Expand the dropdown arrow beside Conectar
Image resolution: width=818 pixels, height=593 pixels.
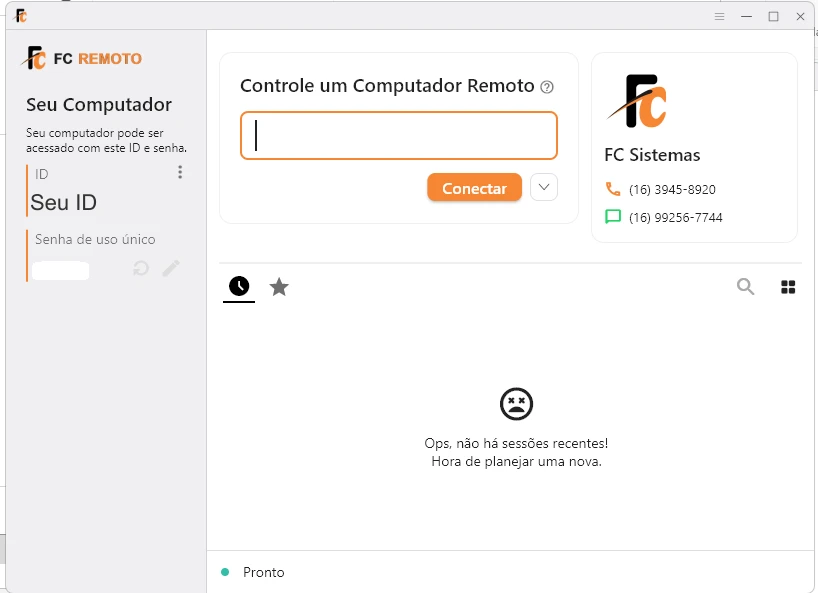pos(544,187)
